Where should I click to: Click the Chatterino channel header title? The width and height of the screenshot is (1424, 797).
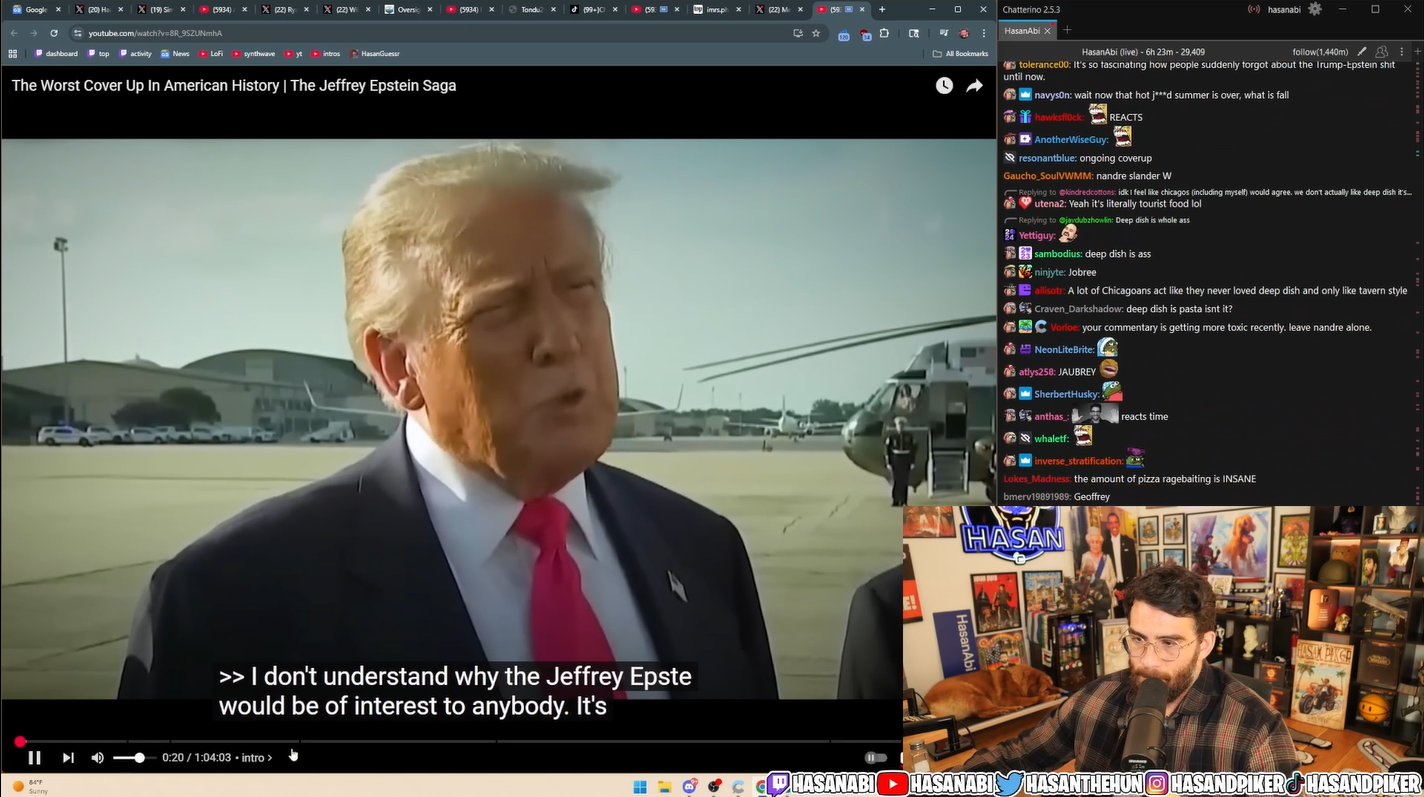tap(1143, 52)
